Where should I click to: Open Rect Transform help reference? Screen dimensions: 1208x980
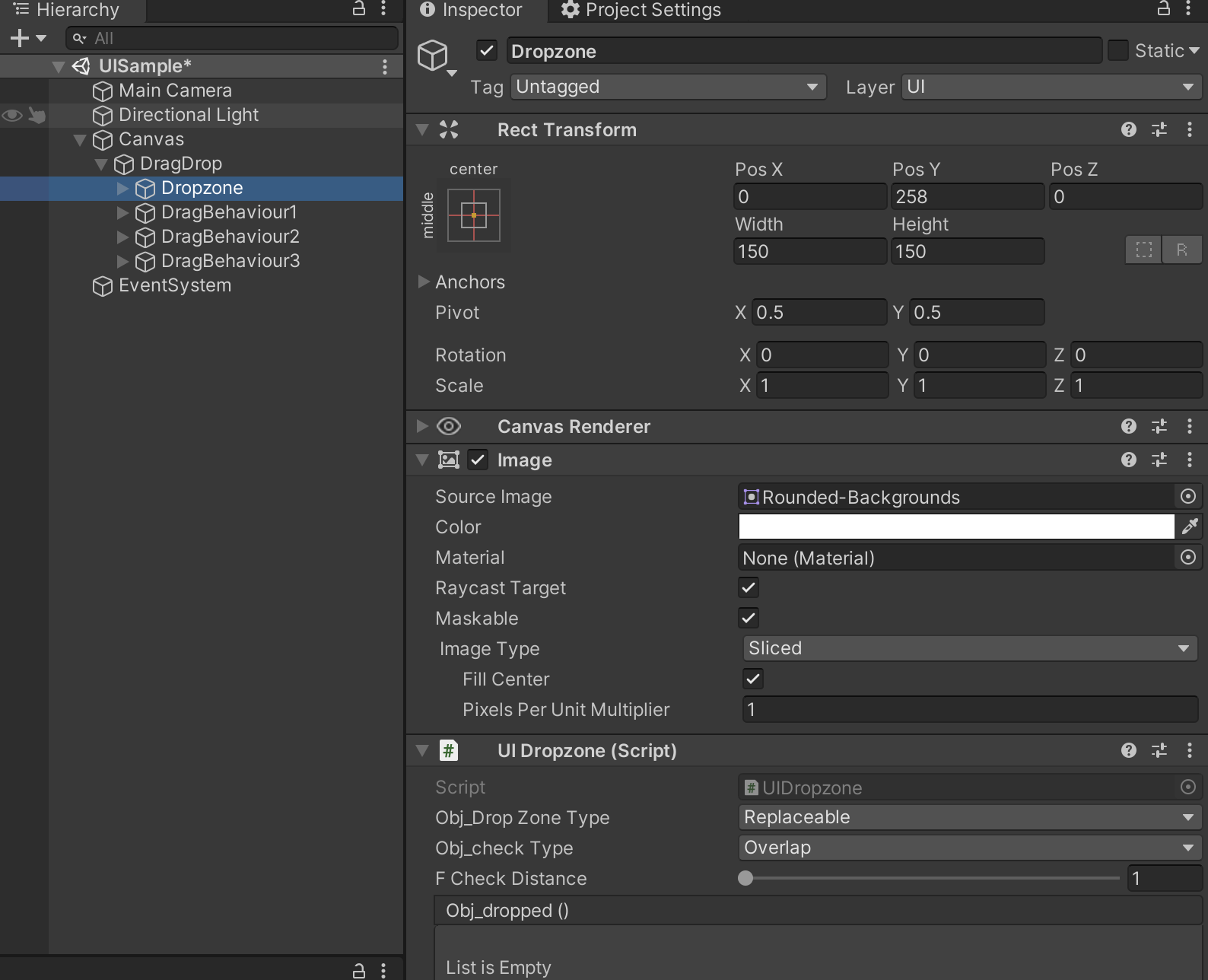pyautogui.click(x=1129, y=130)
